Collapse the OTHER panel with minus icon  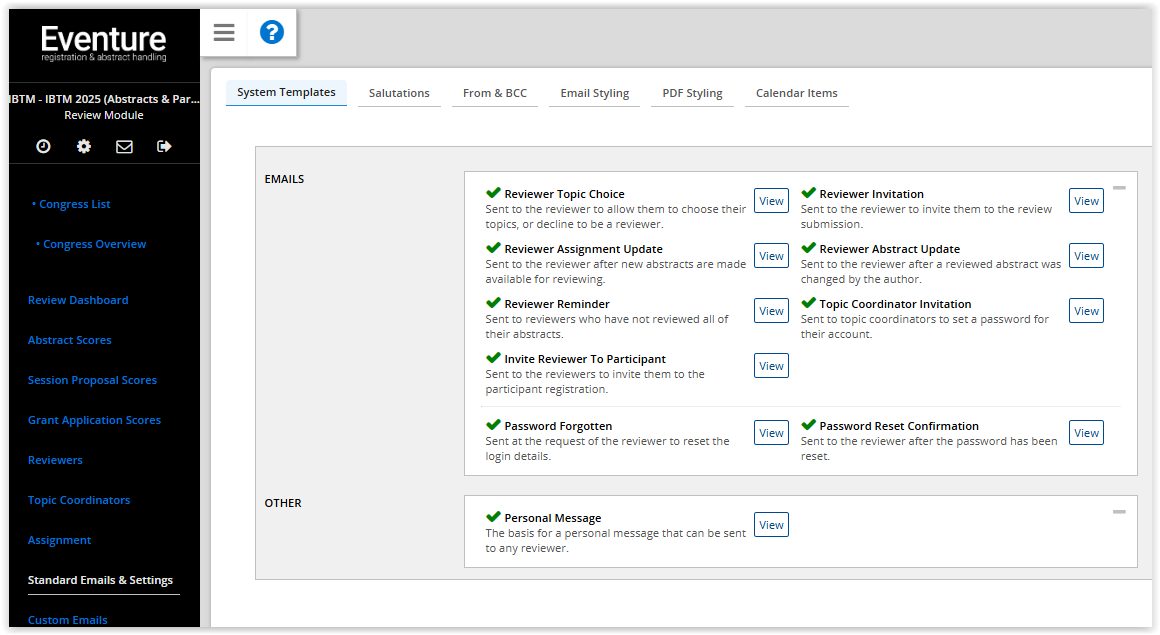click(x=1119, y=511)
